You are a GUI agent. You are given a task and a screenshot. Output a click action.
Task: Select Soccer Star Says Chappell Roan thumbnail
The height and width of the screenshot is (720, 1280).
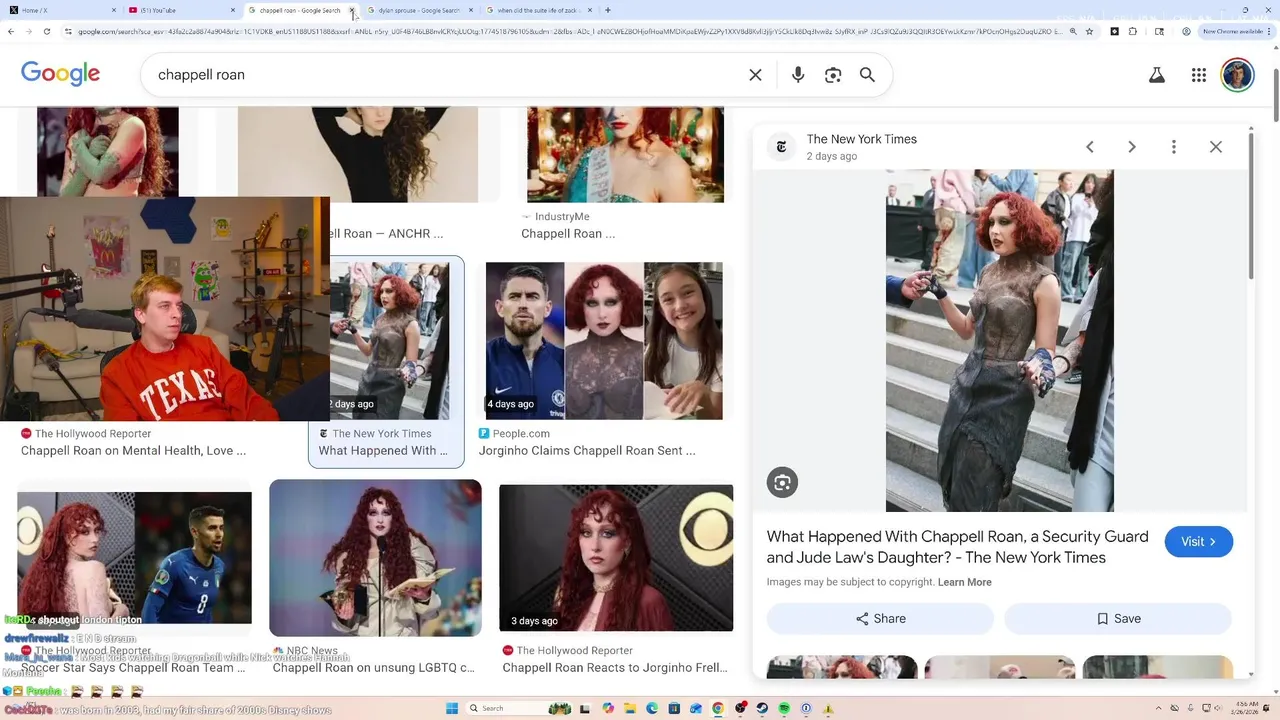tap(134, 558)
